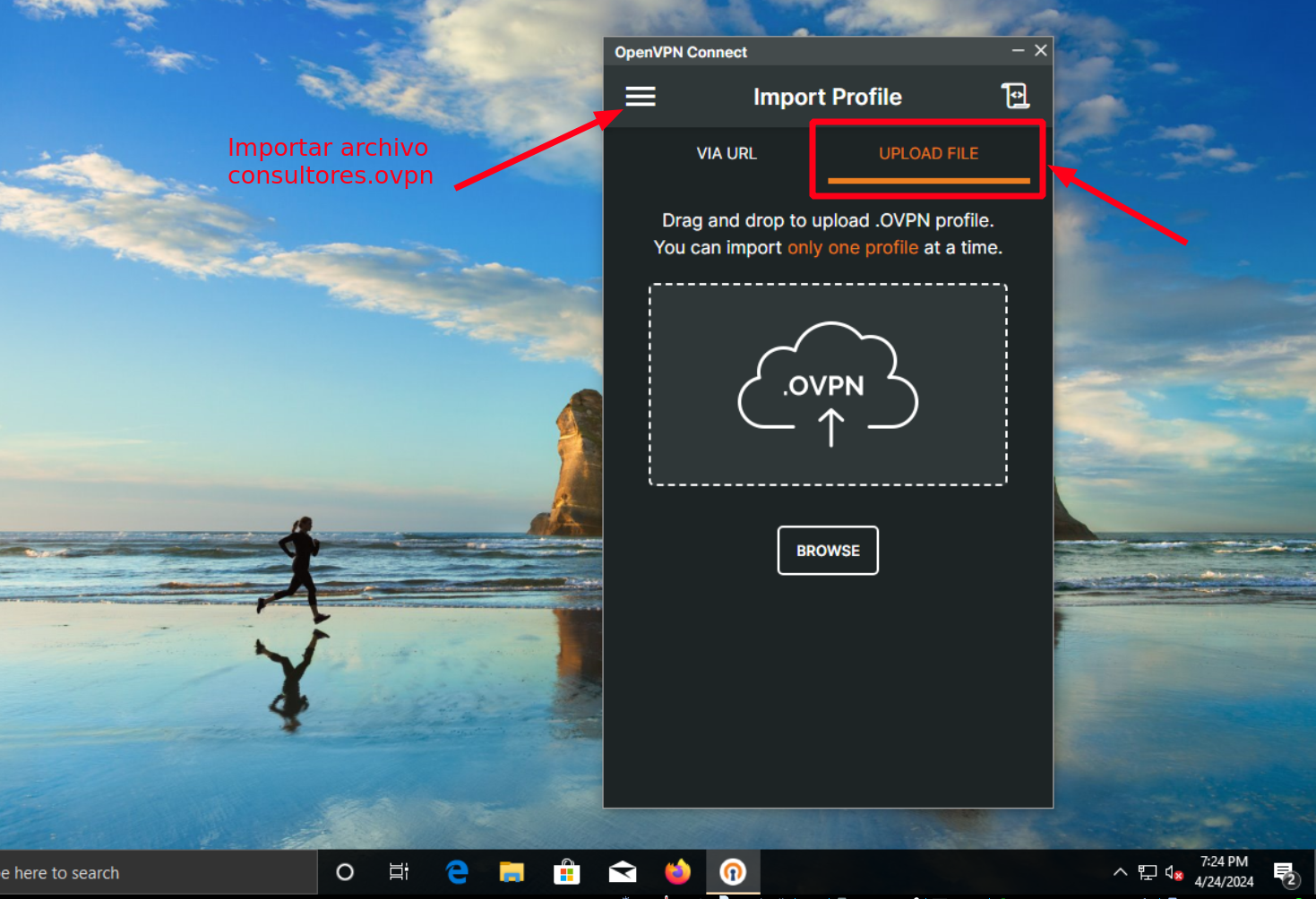Click the import log icon beside Import Profile
This screenshot has height=899, width=1316.
point(1014,96)
